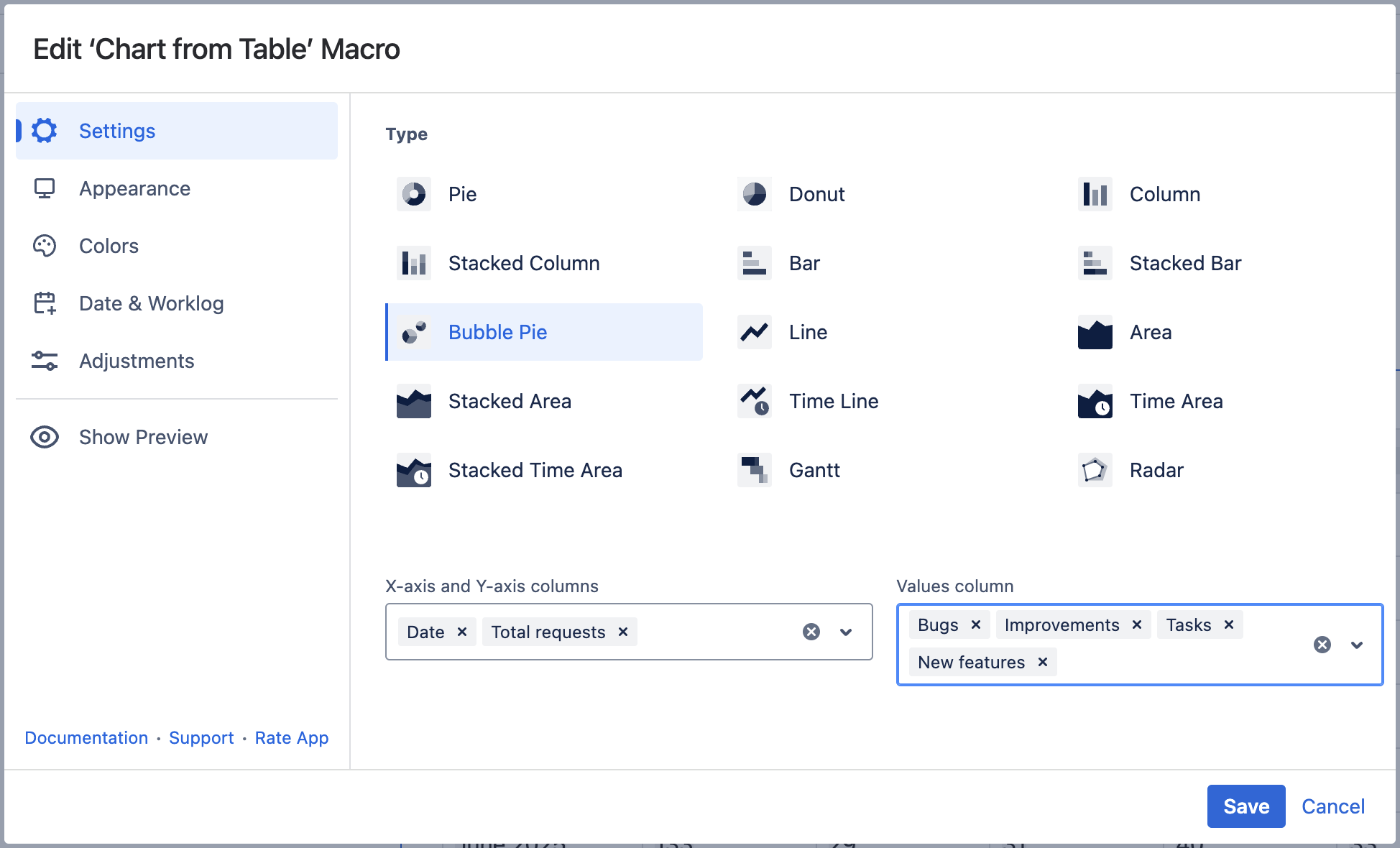The image size is (1400, 848).
Task: Select the Area chart type icon
Action: [x=1095, y=332]
